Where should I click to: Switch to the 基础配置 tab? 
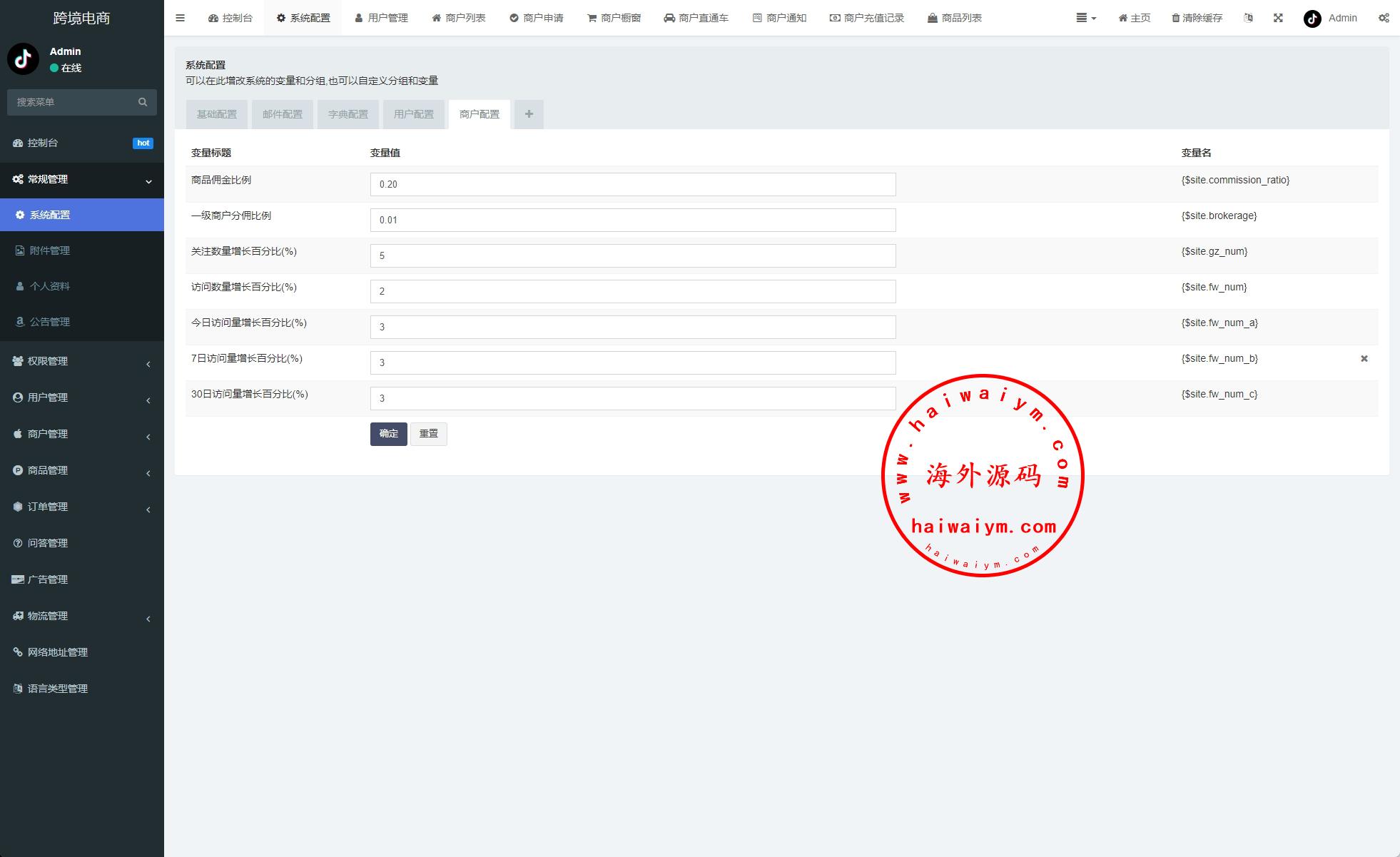(x=217, y=114)
